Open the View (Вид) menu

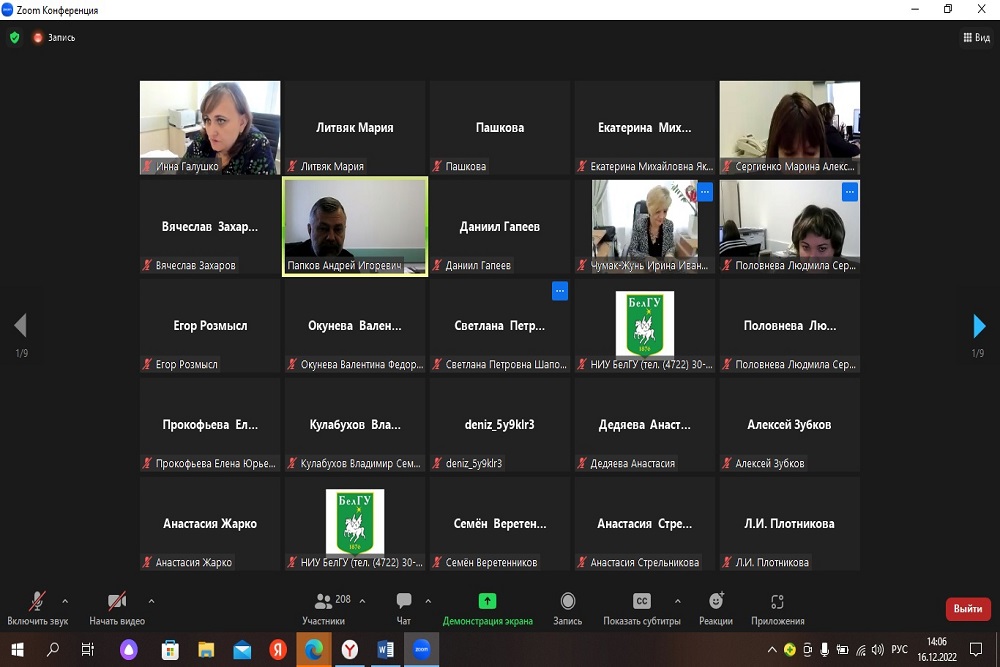(975, 38)
